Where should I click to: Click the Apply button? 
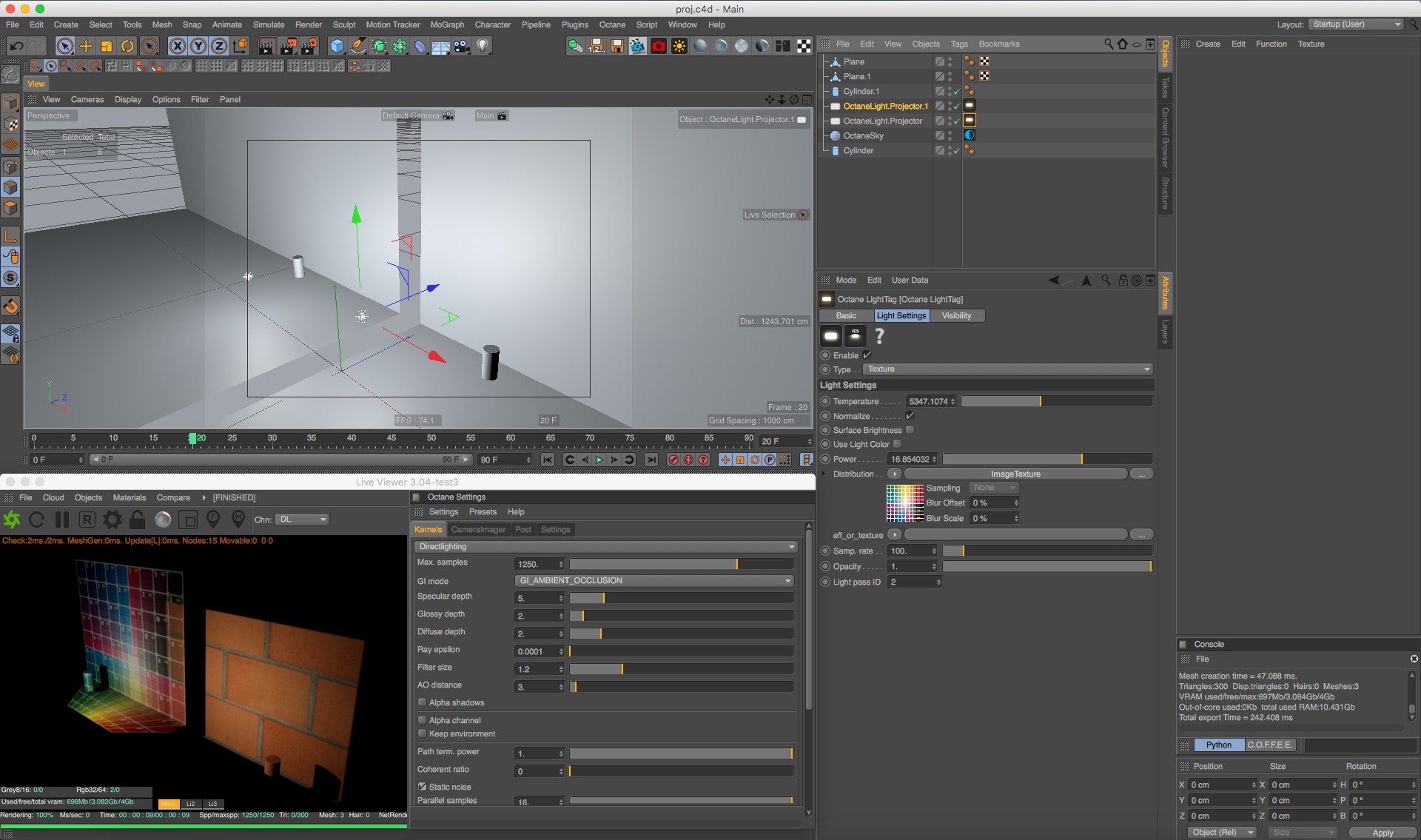[x=1382, y=833]
